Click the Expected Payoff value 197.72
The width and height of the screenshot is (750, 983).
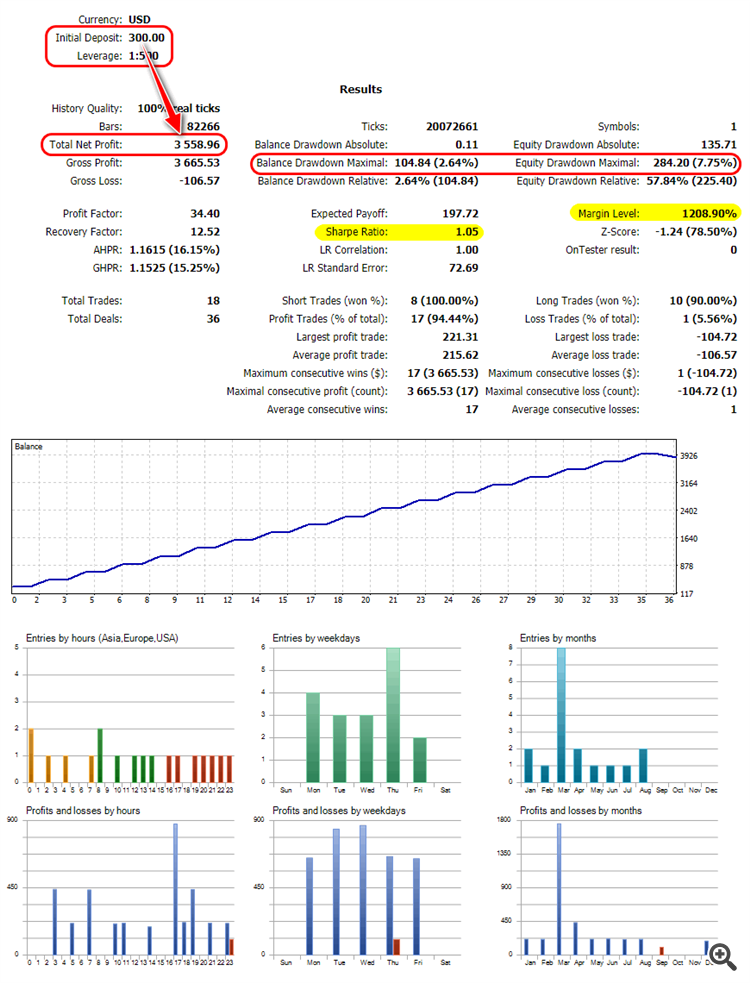pyautogui.click(x=460, y=214)
